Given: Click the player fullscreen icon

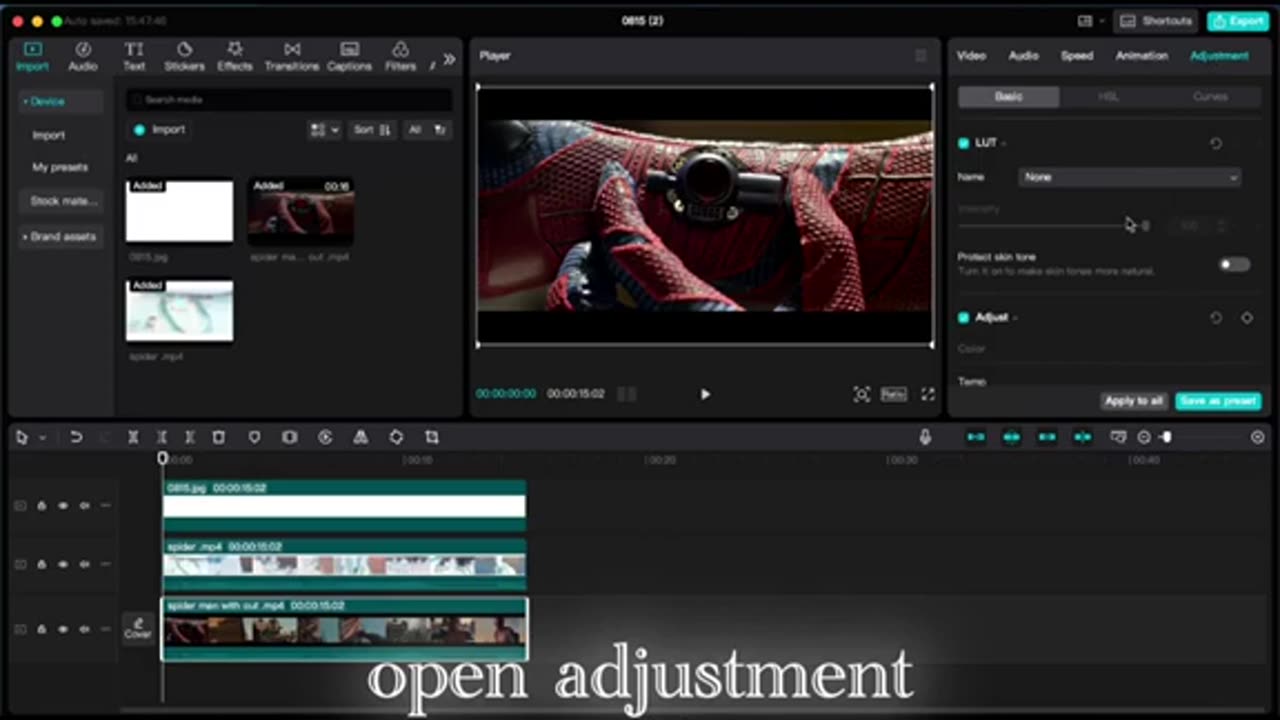Looking at the screenshot, I should pos(928,394).
